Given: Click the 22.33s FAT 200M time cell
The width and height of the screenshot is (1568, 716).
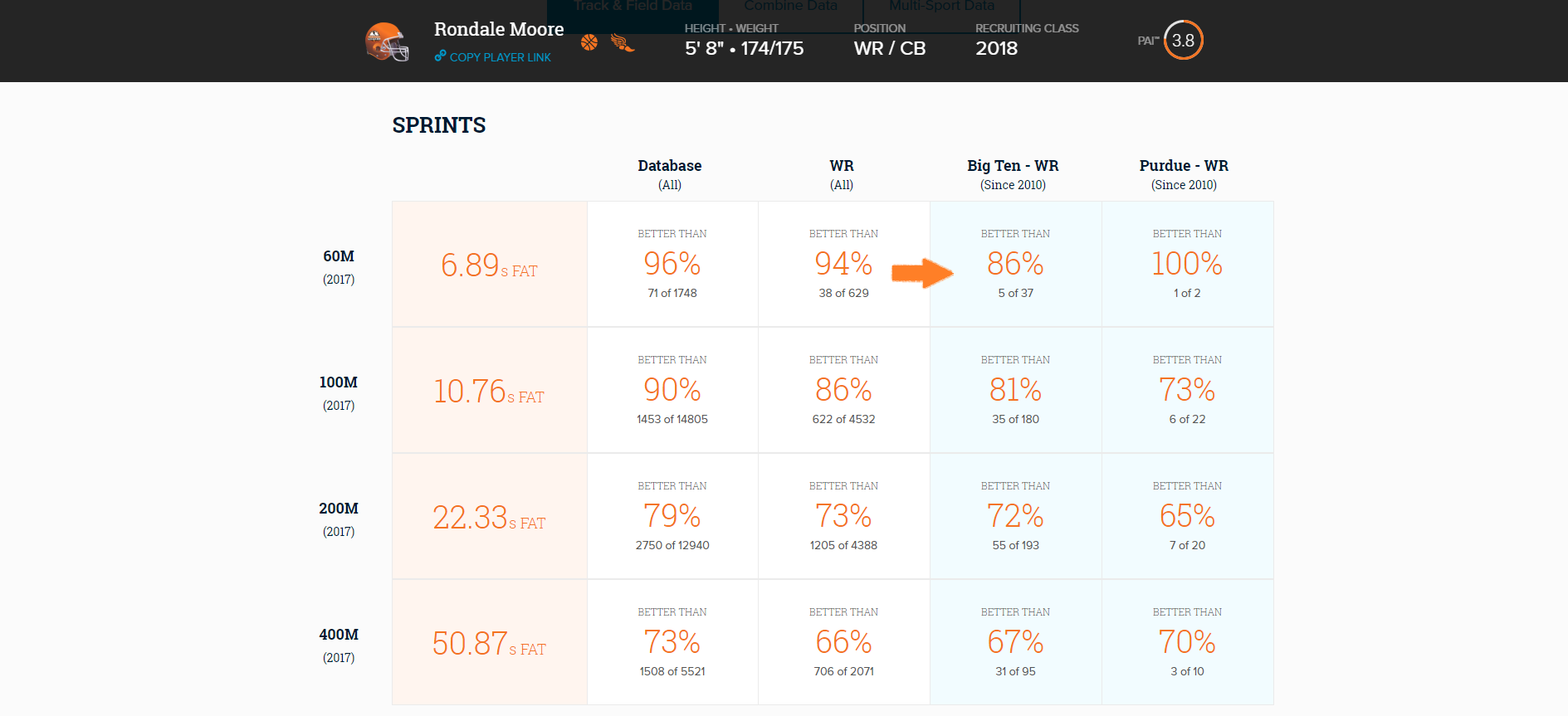Looking at the screenshot, I should (x=490, y=517).
